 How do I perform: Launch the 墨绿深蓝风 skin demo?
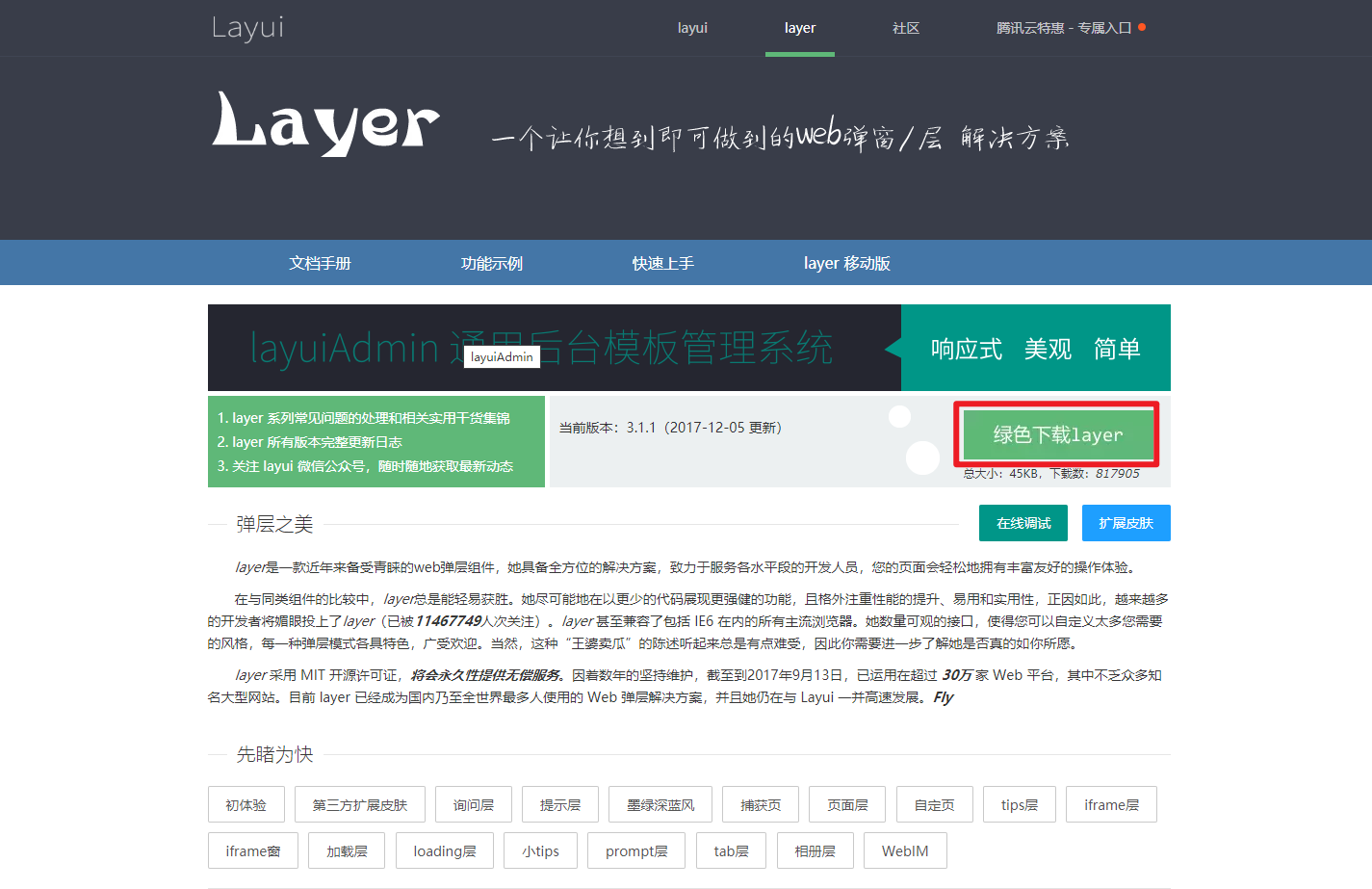[660, 805]
